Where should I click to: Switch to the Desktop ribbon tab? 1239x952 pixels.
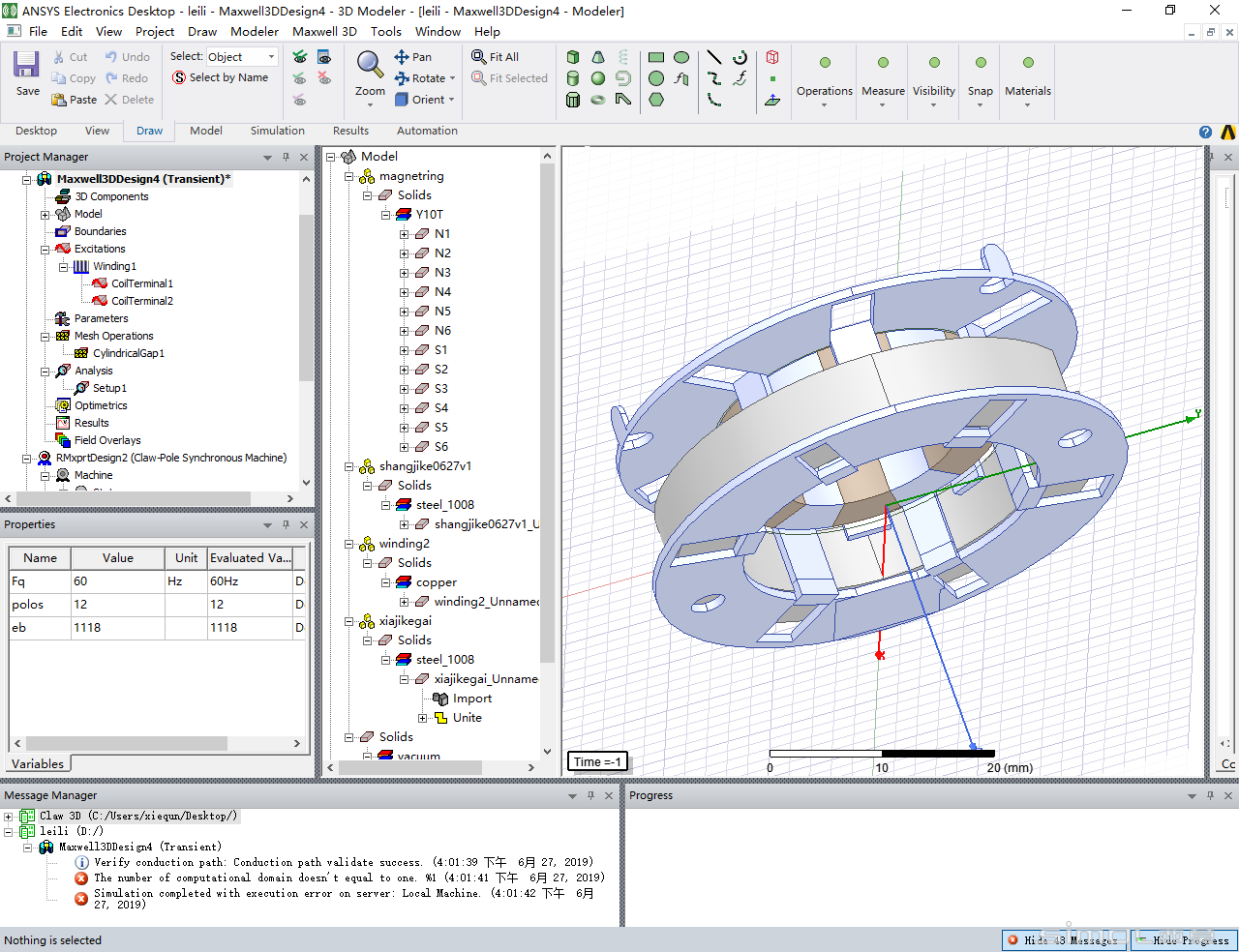coord(36,131)
